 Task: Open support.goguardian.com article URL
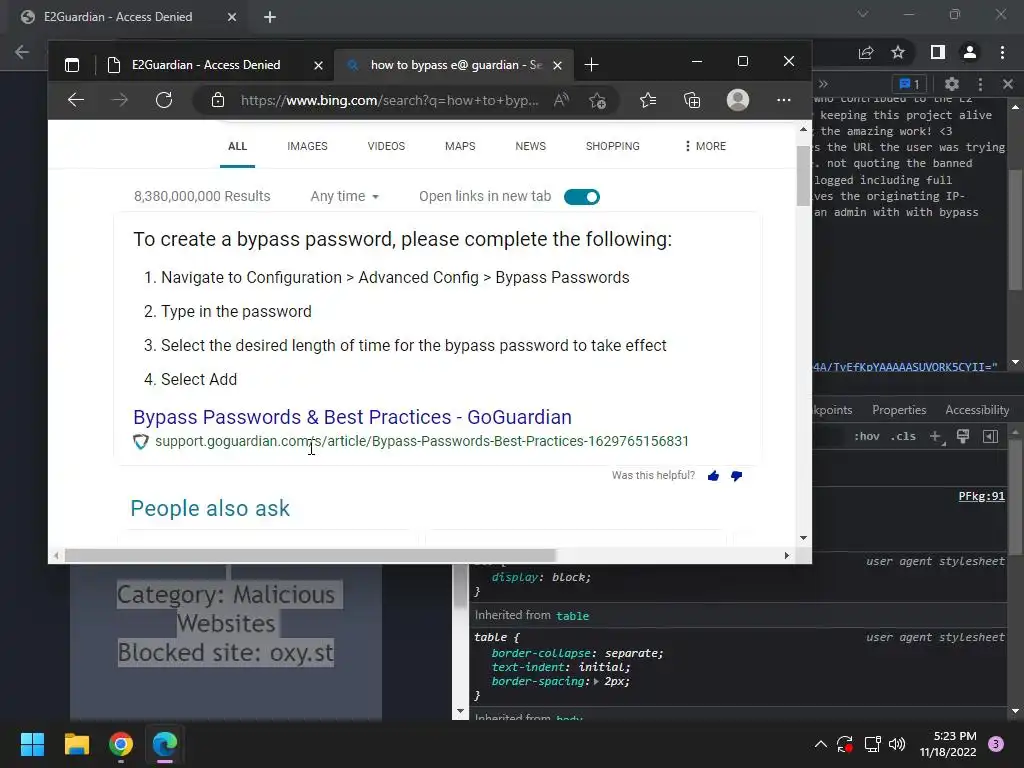coord(422,441)
